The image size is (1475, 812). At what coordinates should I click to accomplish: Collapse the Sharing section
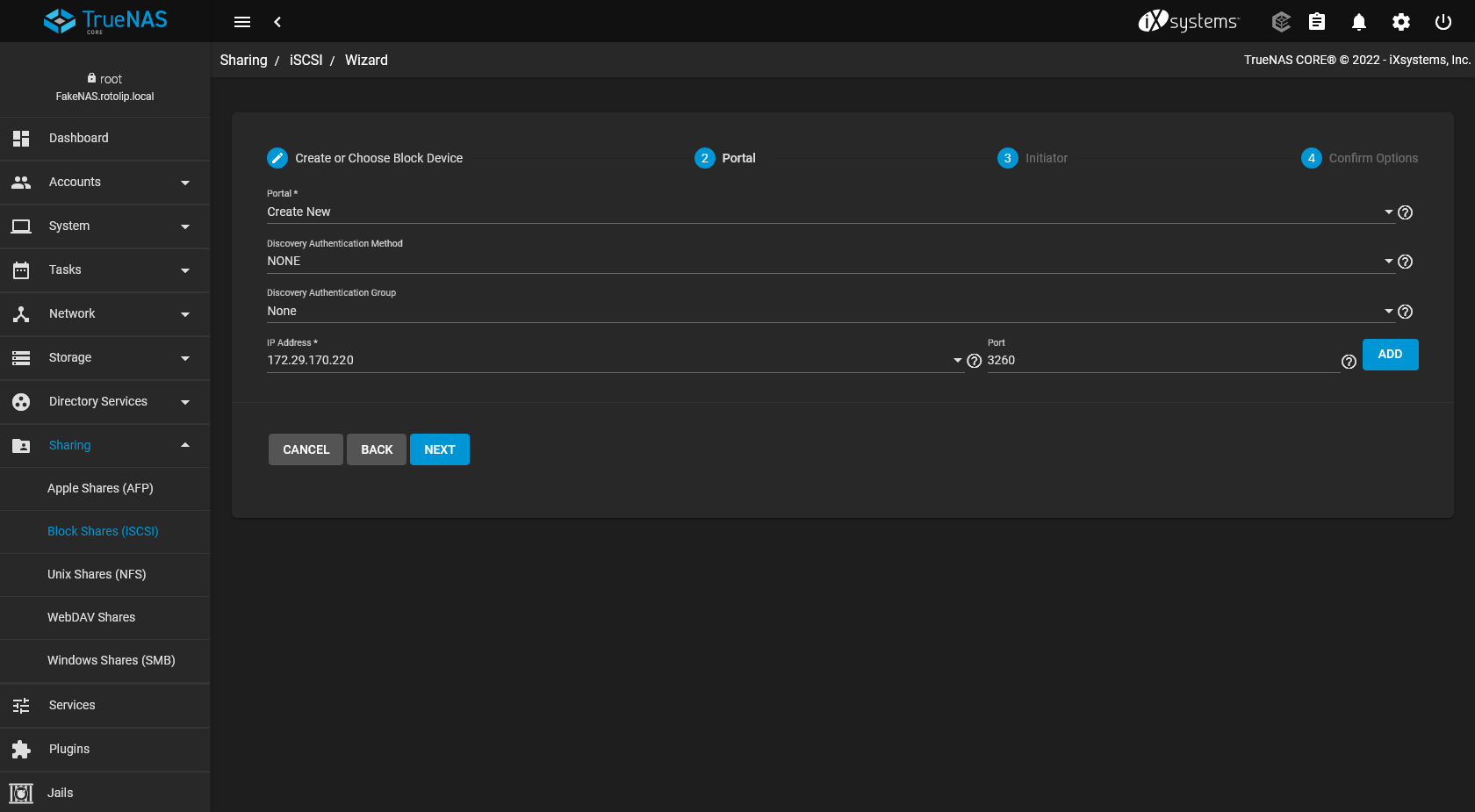point(184,445)
